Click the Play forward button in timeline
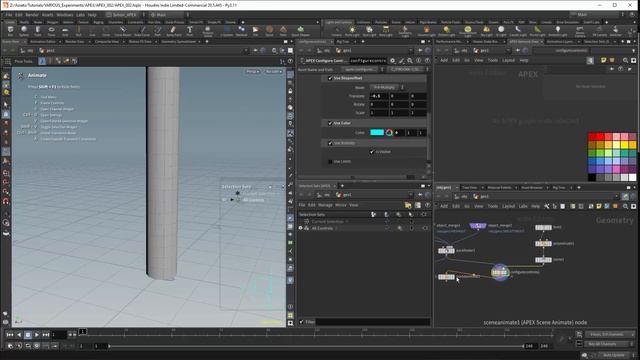640x360 pixels. click(x=37, y=335)
